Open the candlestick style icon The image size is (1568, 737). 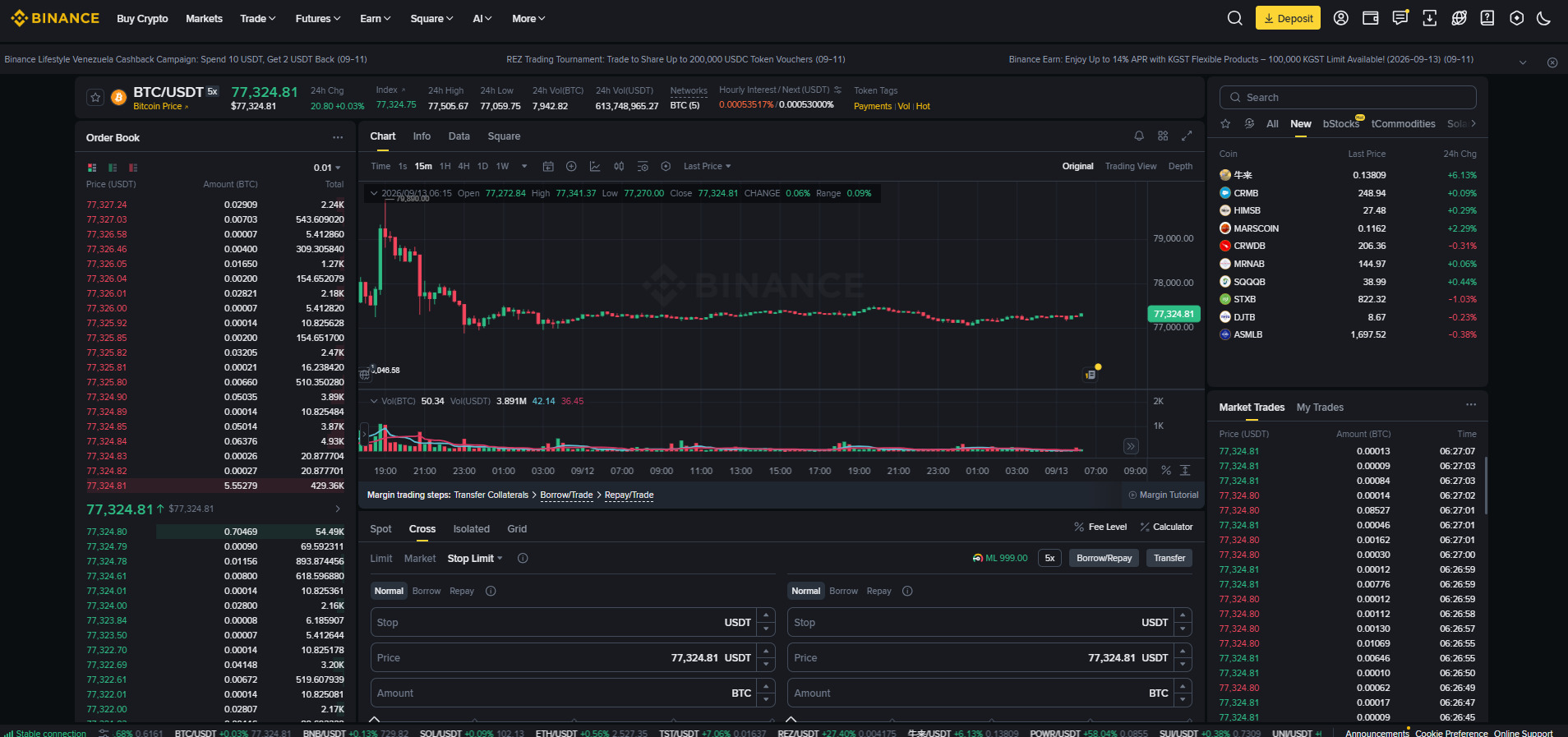coord(619,166)
